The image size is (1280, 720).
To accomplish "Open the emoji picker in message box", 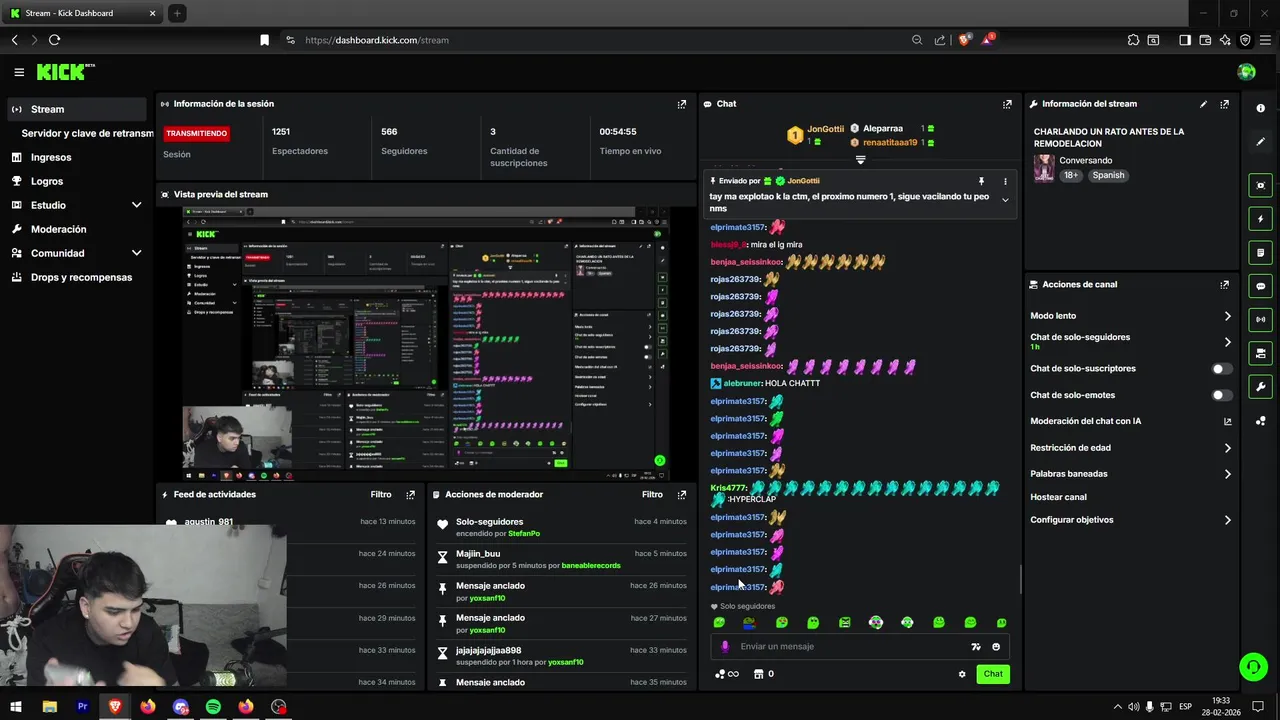I will [x=996, y=647].
